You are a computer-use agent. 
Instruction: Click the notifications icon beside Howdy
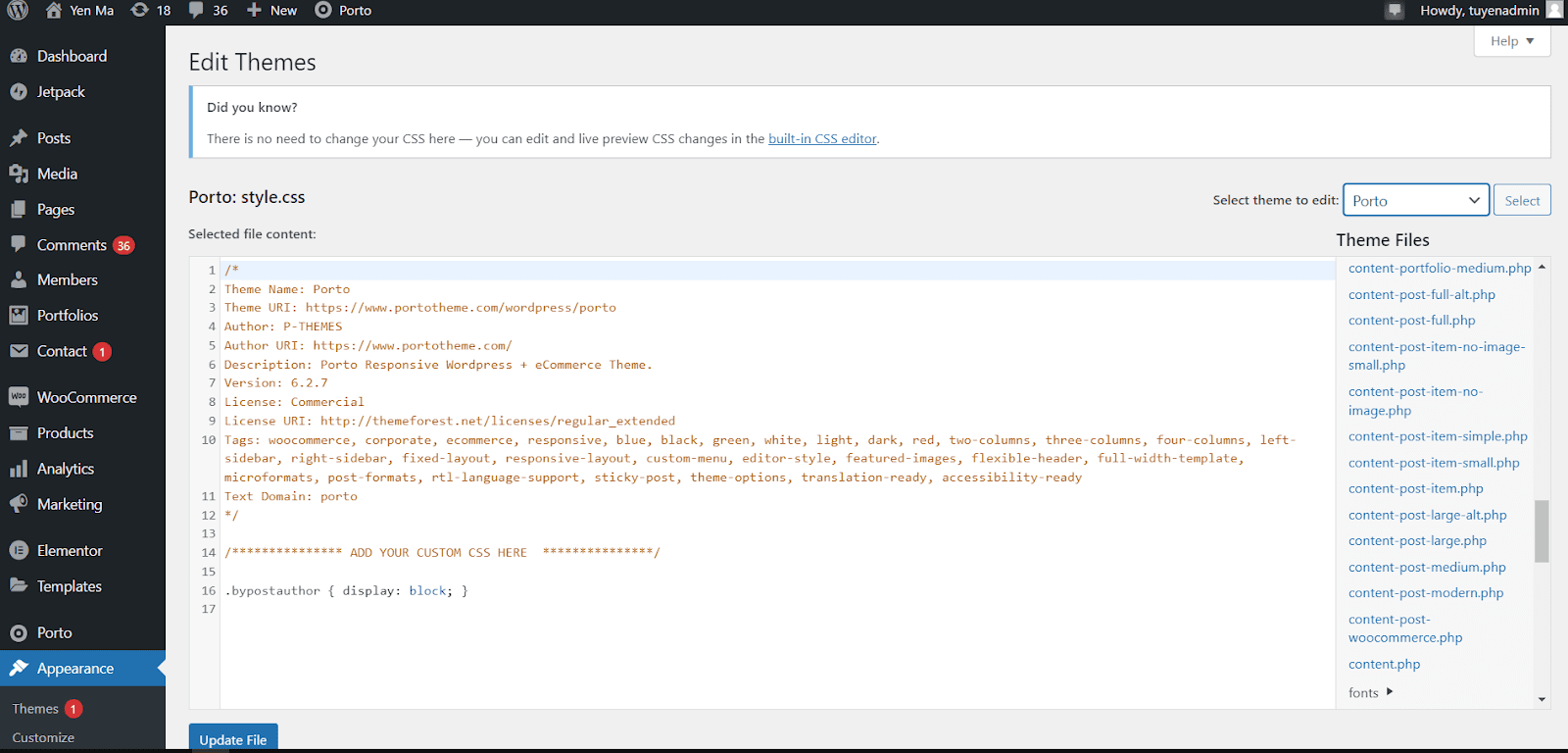coord(1396,11)
